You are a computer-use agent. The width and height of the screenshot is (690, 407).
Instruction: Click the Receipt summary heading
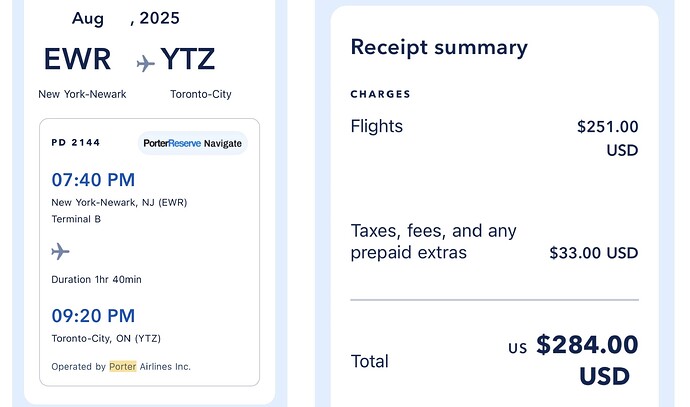coord(438,47)
